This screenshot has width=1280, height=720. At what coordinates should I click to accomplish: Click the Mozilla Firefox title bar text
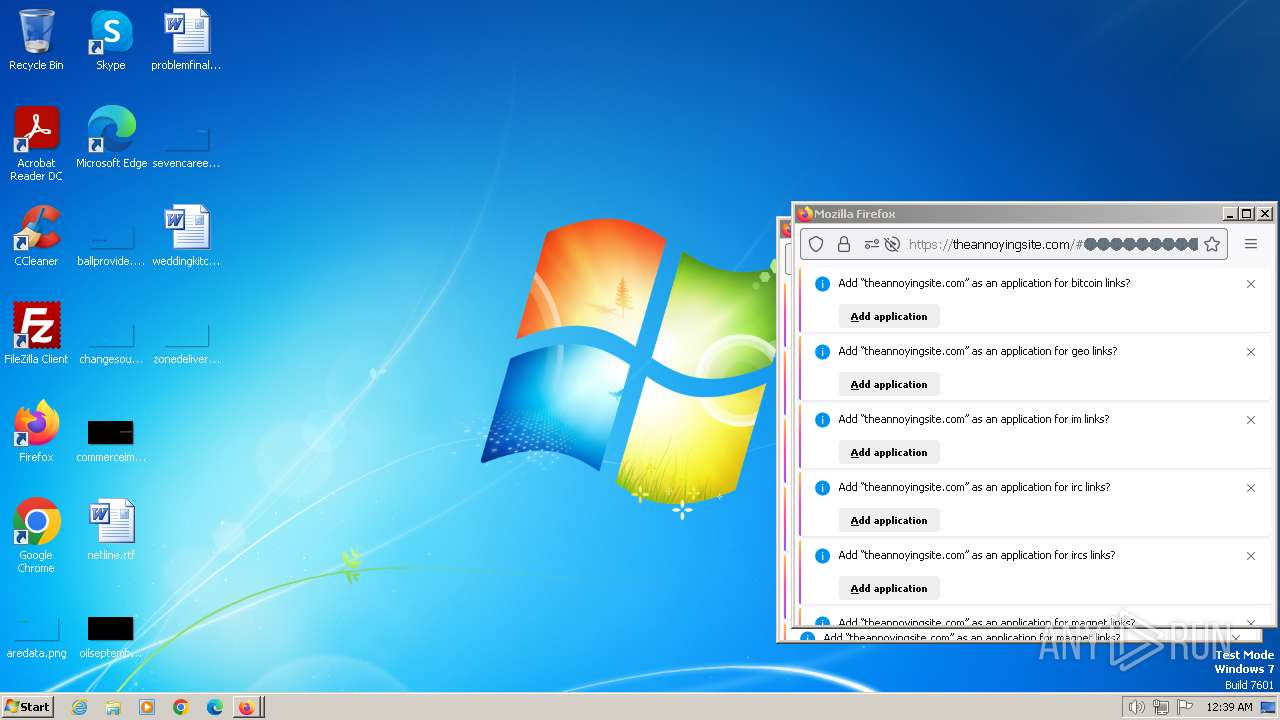pos(855,214)
